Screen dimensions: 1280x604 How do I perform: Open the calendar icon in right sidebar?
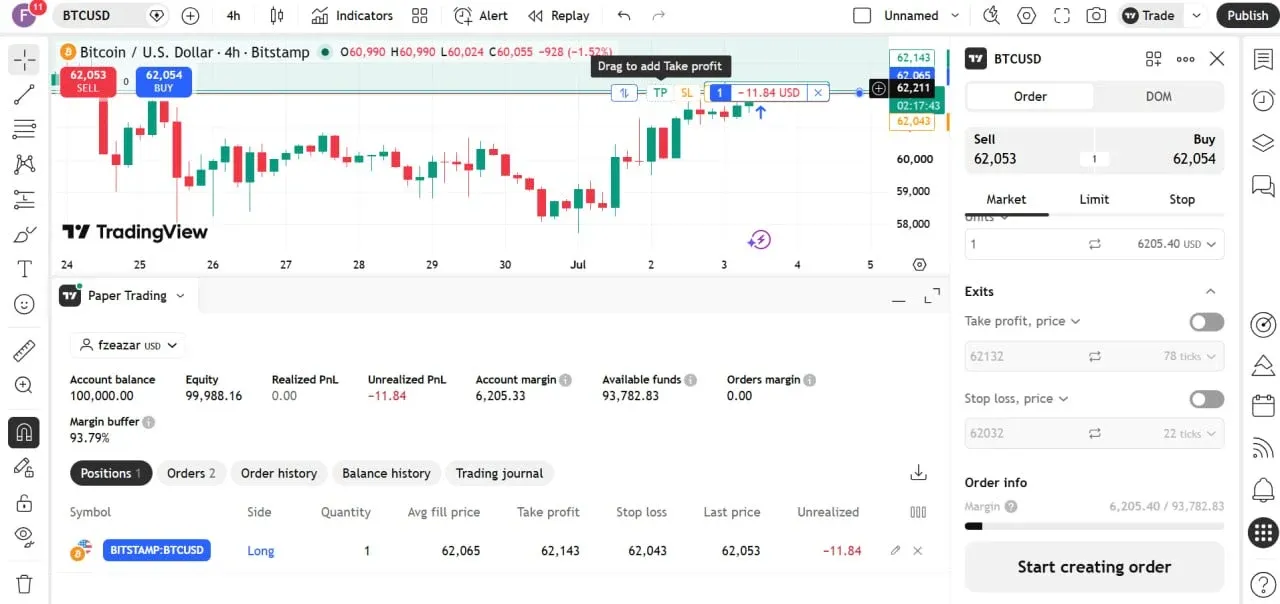(1263, 406)
